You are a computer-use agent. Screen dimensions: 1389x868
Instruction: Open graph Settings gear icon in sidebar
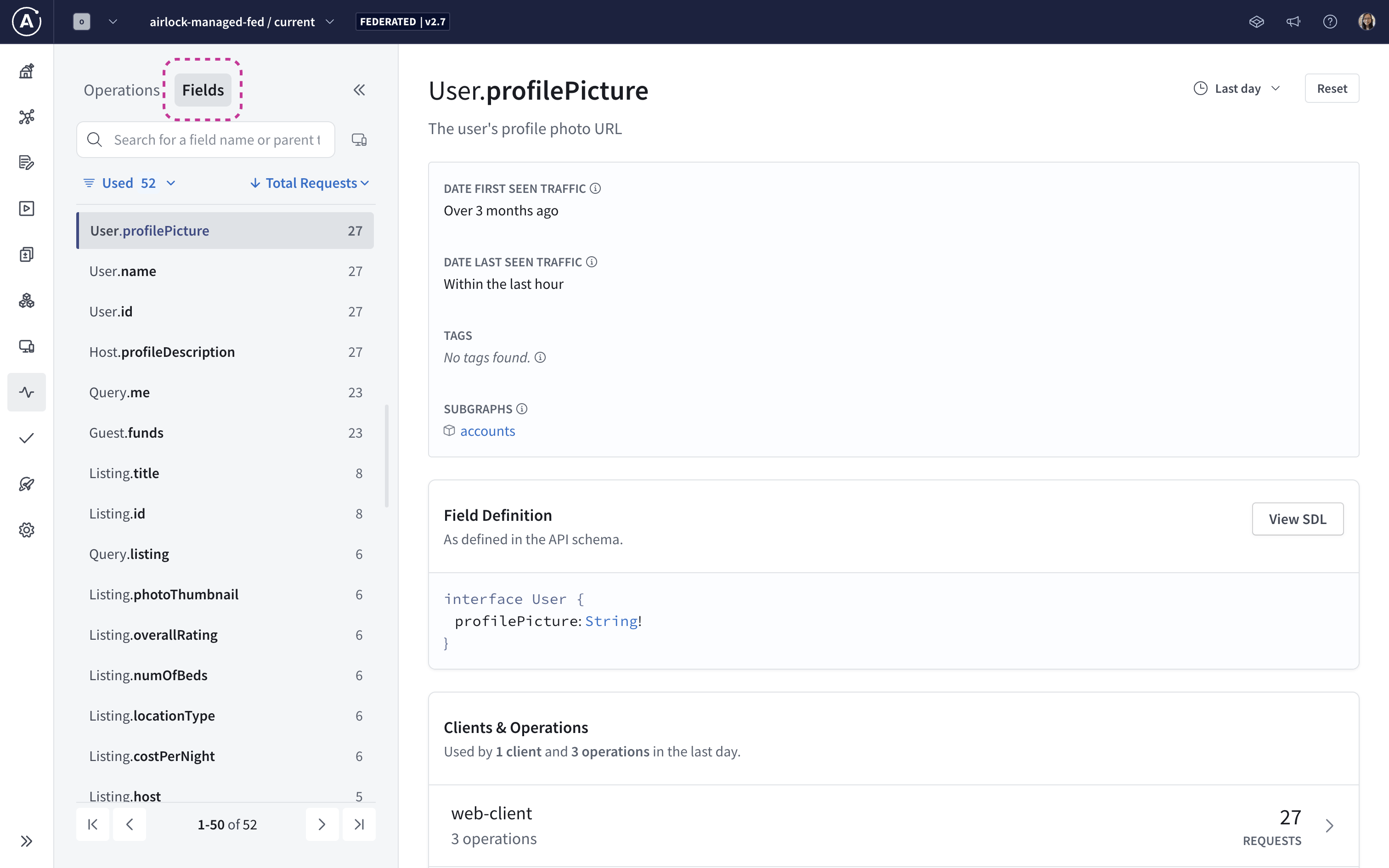point(26,530)
